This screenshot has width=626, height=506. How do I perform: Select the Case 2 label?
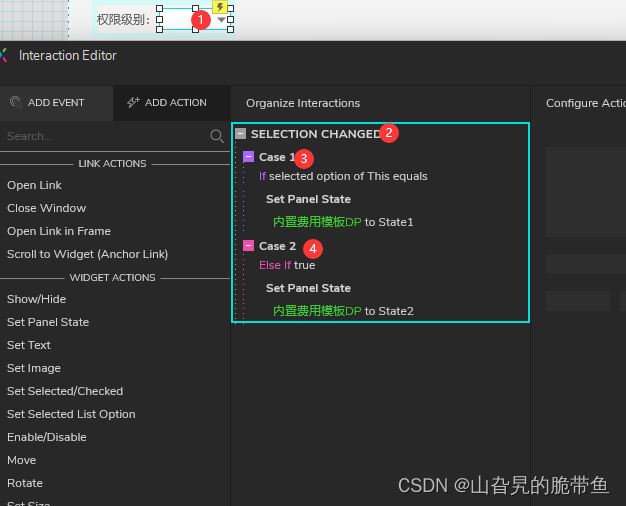(277, 246)
